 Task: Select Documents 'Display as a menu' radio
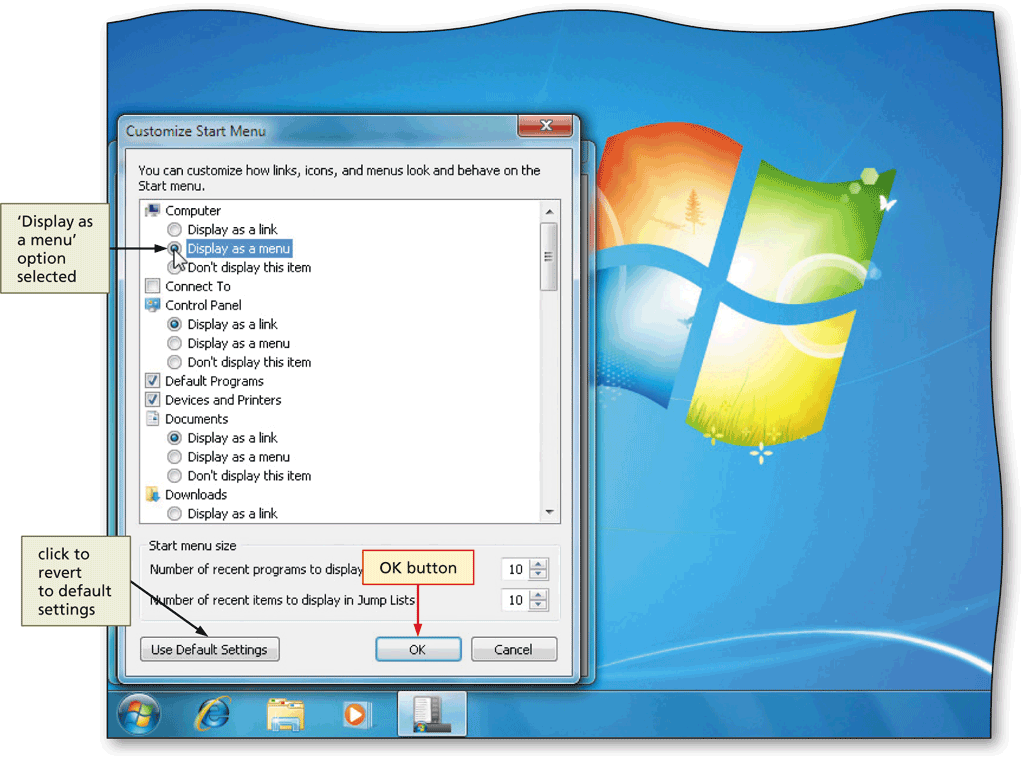(174, 457)
